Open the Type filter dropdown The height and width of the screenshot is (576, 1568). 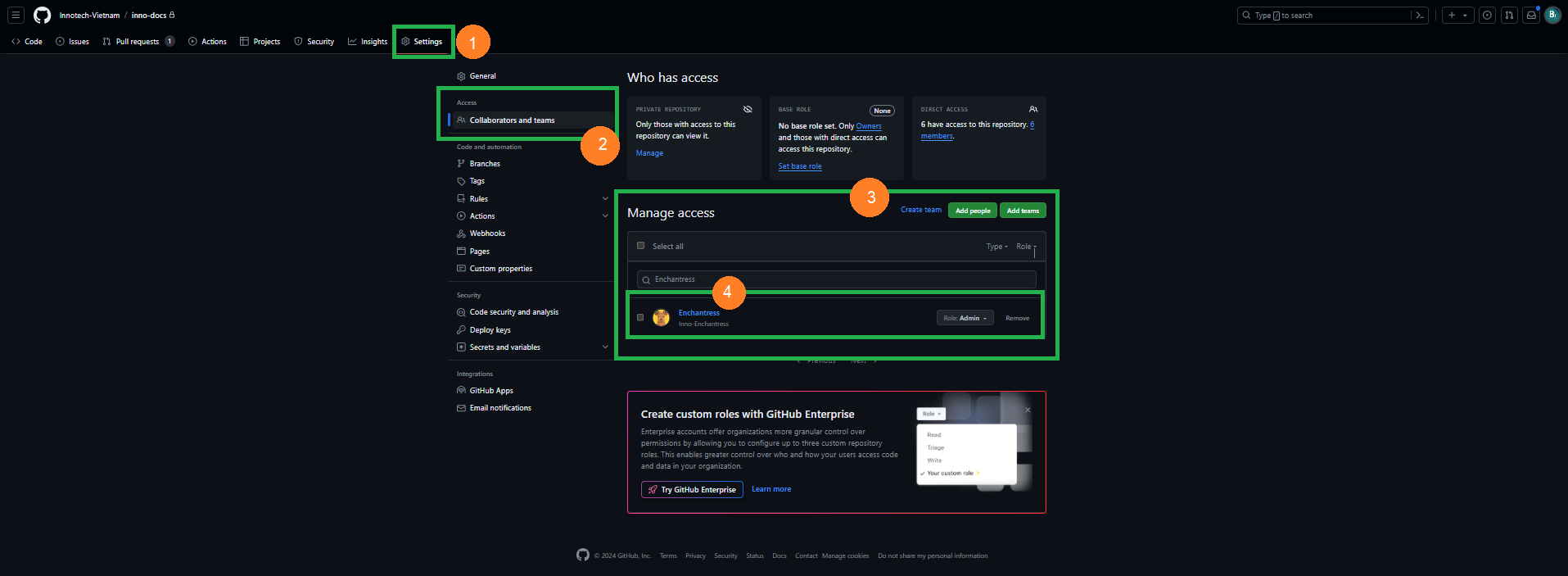coord(996,247)
